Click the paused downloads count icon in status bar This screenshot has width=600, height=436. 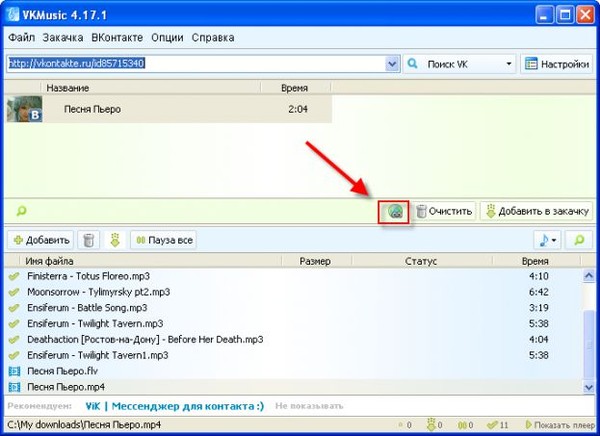462,425
